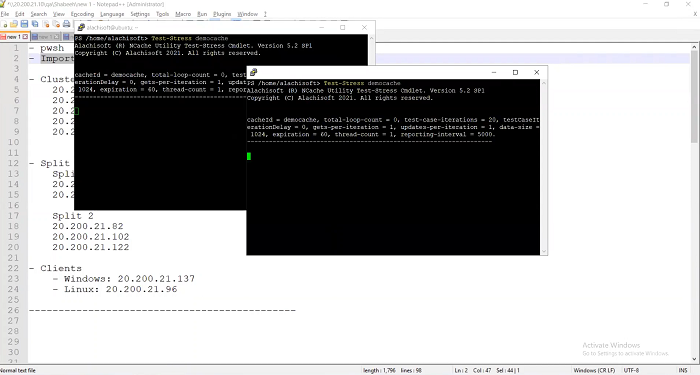
Task: Open the Tools menu
Action: [162, 14]
